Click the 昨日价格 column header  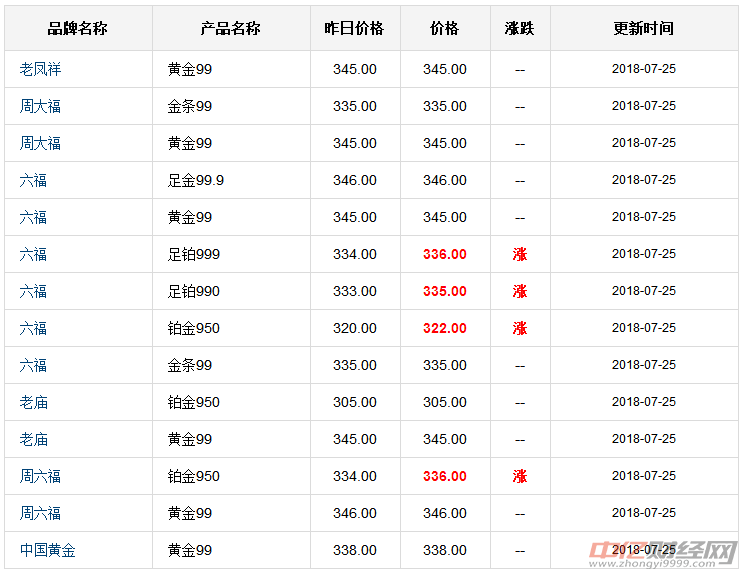click(354, 28)
